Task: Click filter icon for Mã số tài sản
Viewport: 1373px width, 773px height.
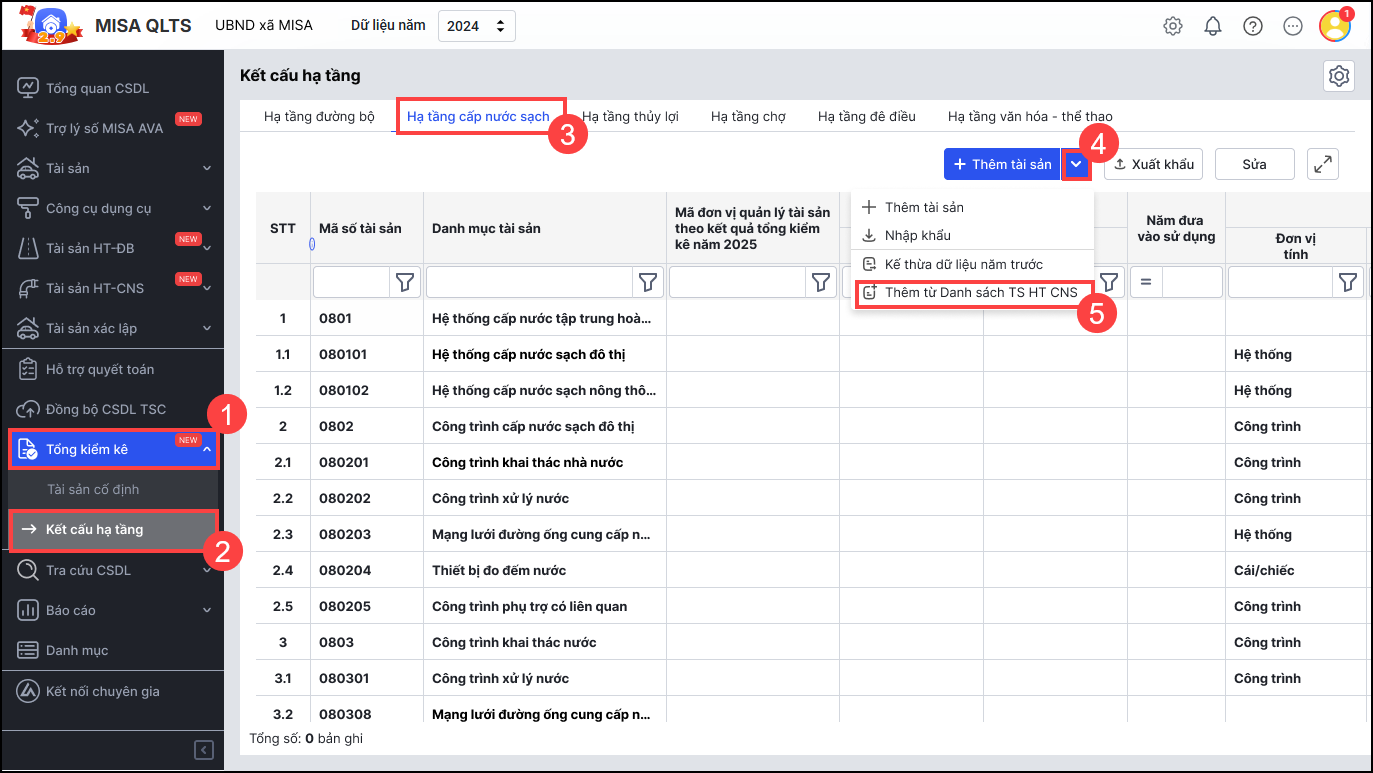Action: [x=404, y=283]
